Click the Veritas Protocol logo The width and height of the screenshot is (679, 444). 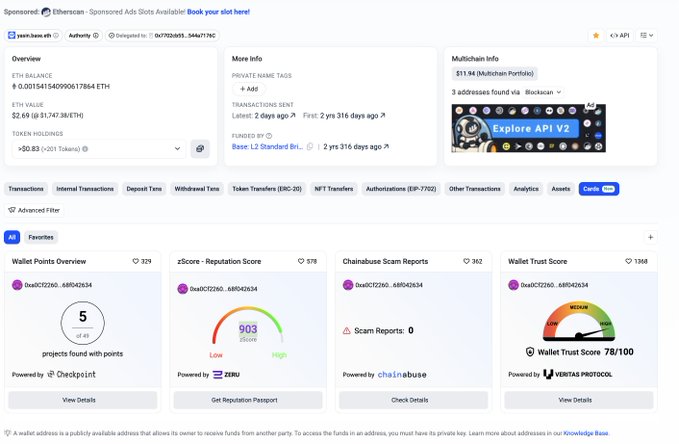point(578,374)
